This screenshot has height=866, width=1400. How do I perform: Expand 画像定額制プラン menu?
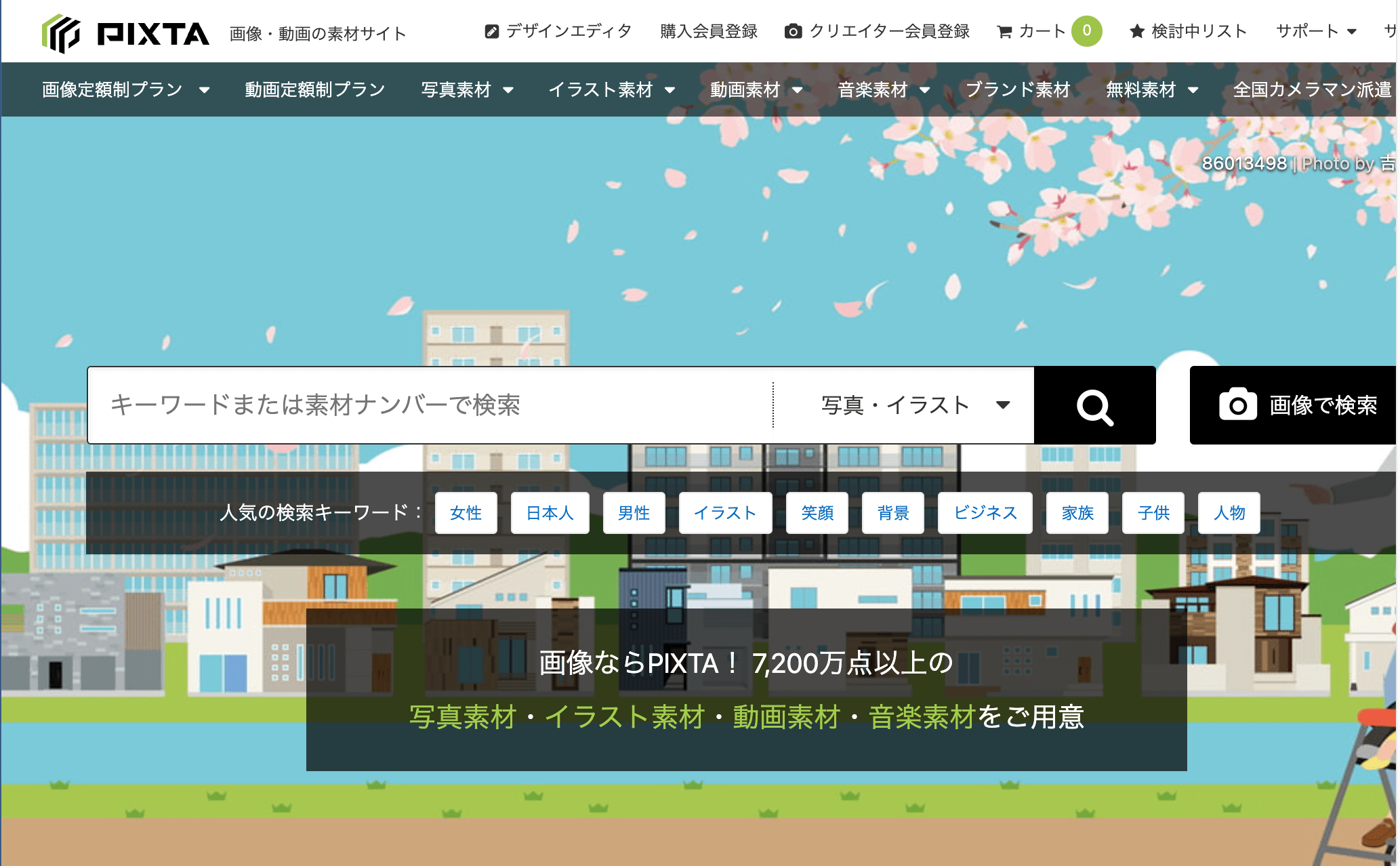tap(126, 89)
